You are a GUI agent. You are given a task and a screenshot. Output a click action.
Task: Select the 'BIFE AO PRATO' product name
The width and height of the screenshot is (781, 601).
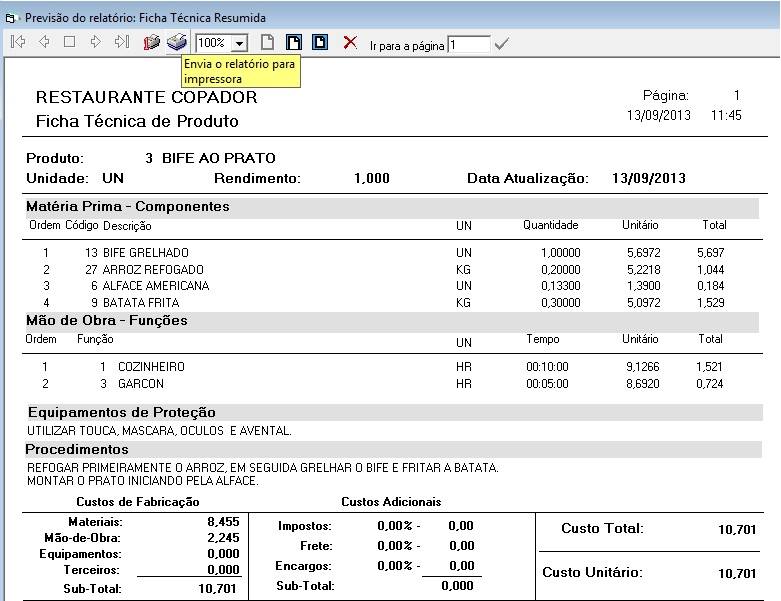(x=219, y=158)
